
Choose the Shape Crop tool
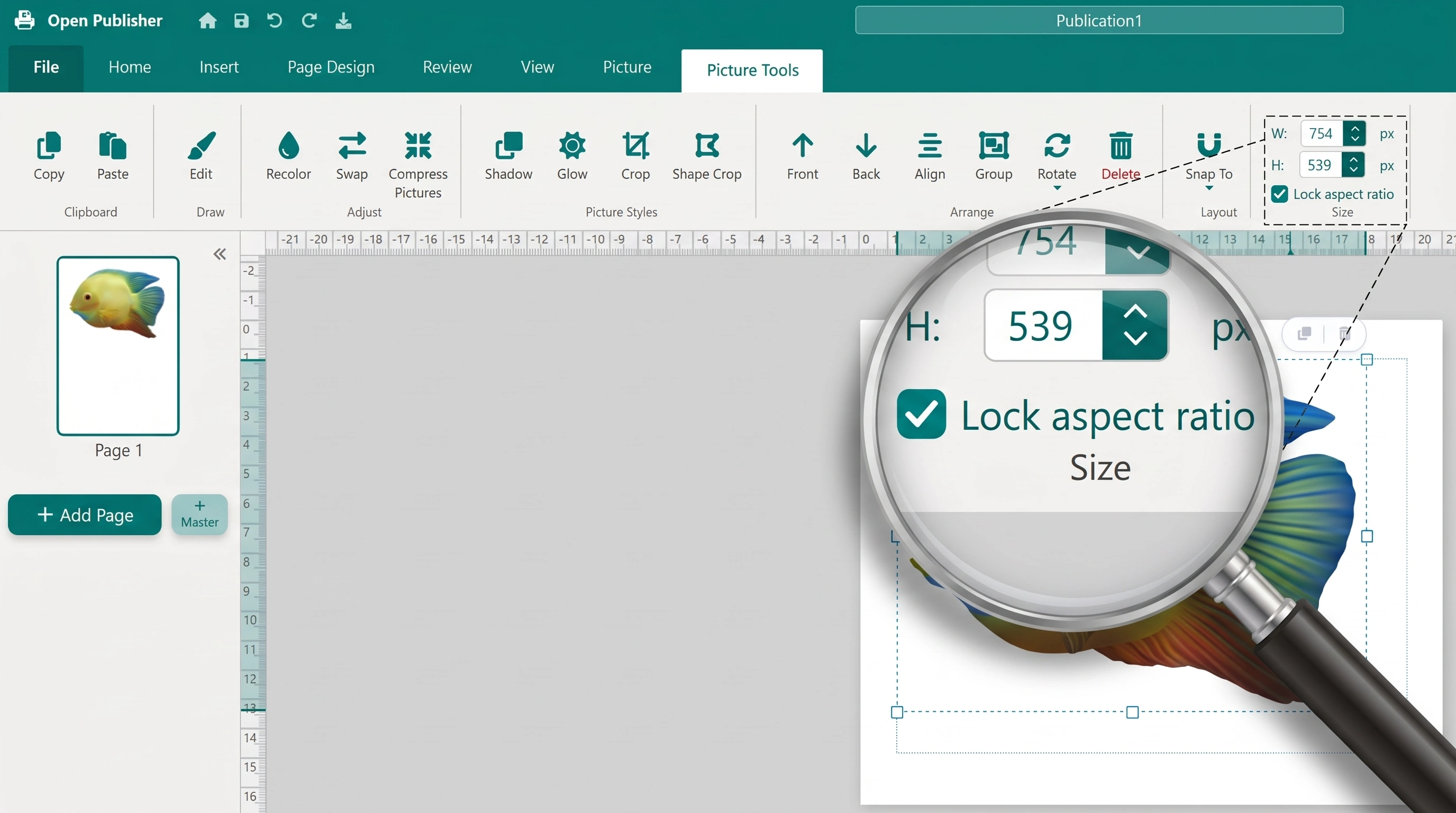point(706,156)
